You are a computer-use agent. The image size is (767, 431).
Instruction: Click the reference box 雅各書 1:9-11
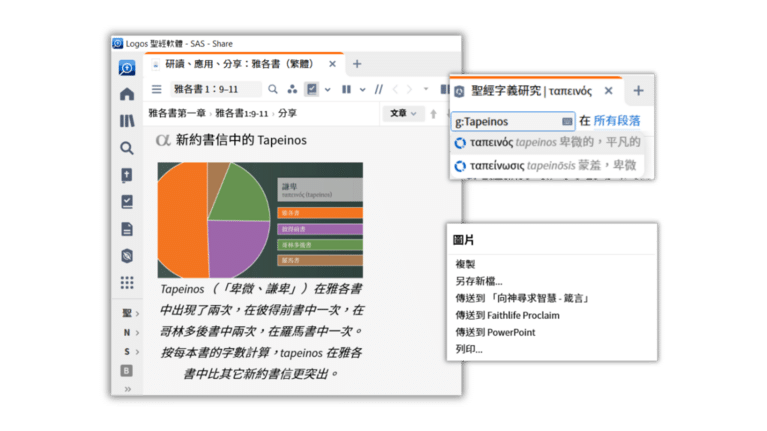tap(216, 89)
